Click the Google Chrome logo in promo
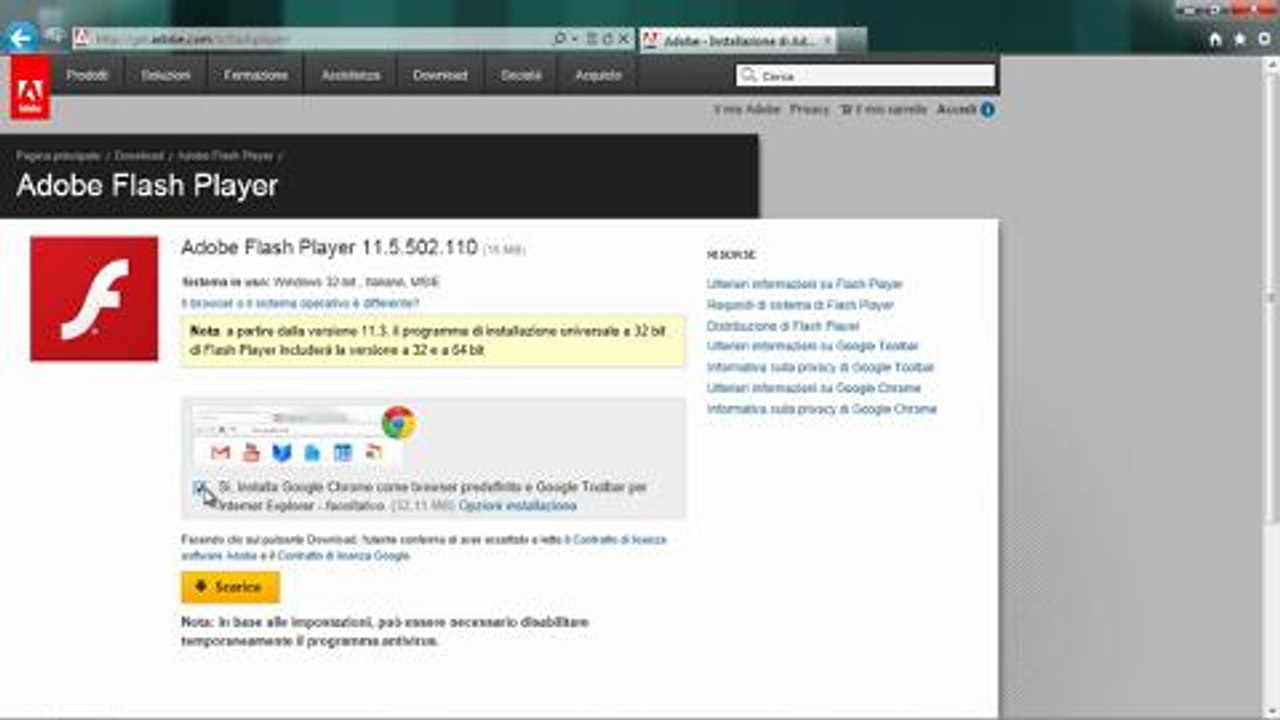Screen dimensions: 1280x720 tap(398, 423)
